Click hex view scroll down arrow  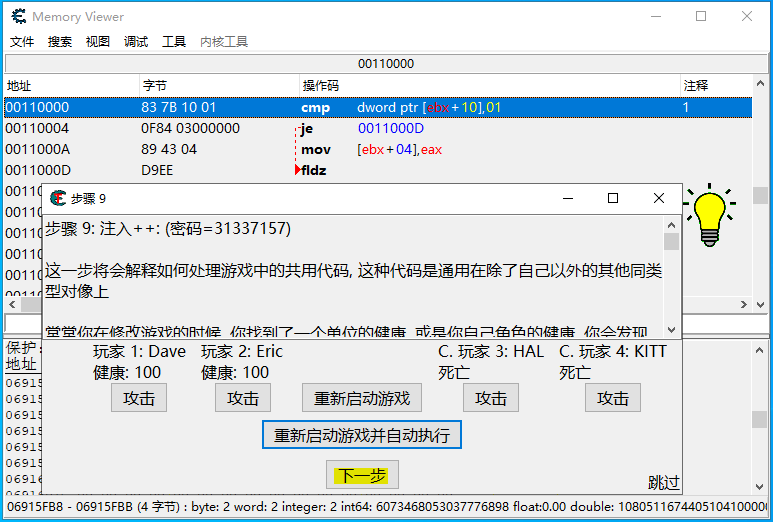(760, 487)
